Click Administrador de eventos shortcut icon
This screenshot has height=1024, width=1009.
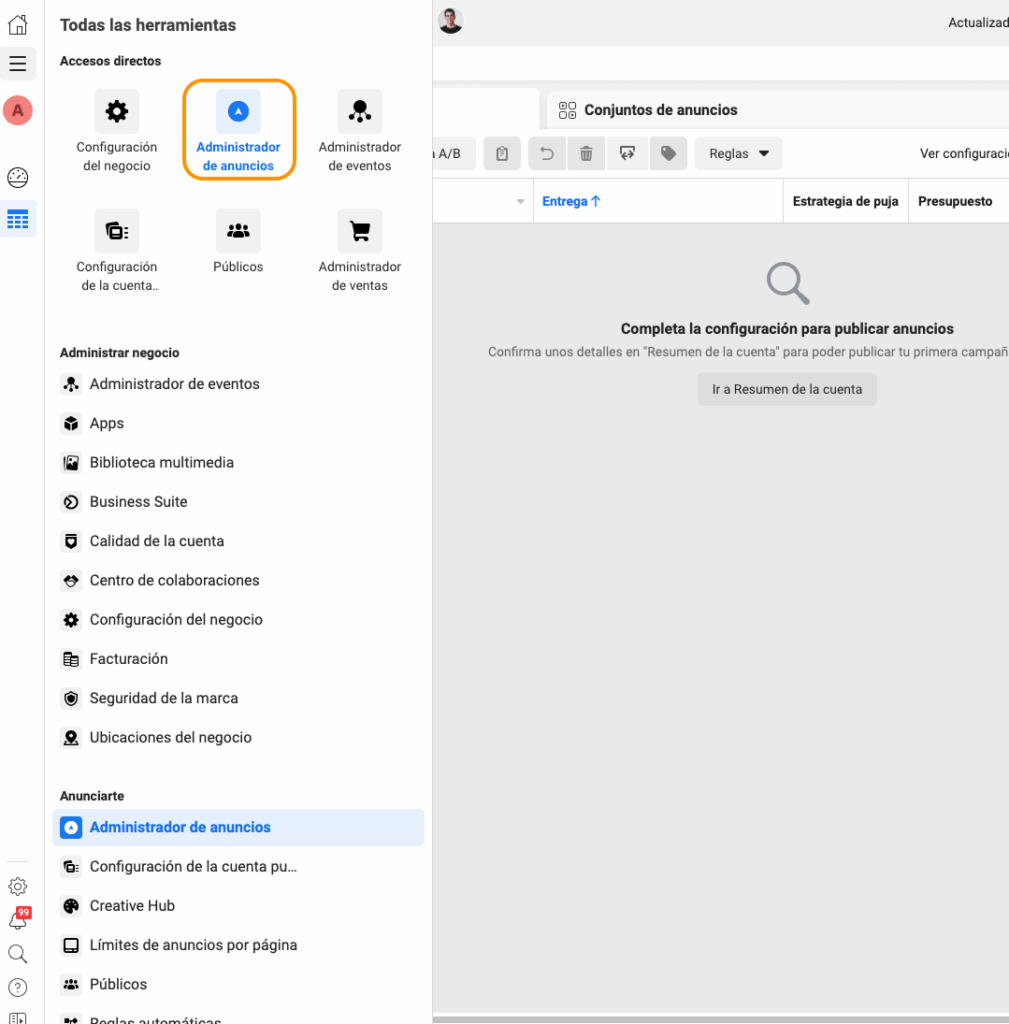tap(360, 112)
